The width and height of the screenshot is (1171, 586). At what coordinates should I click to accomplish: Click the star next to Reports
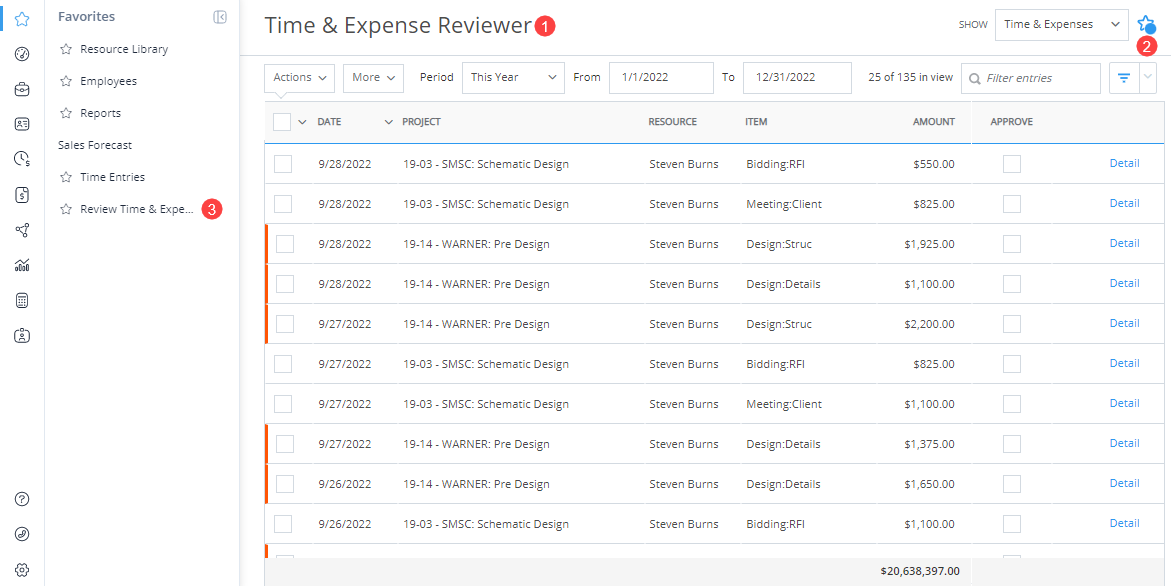pos(66,113)
